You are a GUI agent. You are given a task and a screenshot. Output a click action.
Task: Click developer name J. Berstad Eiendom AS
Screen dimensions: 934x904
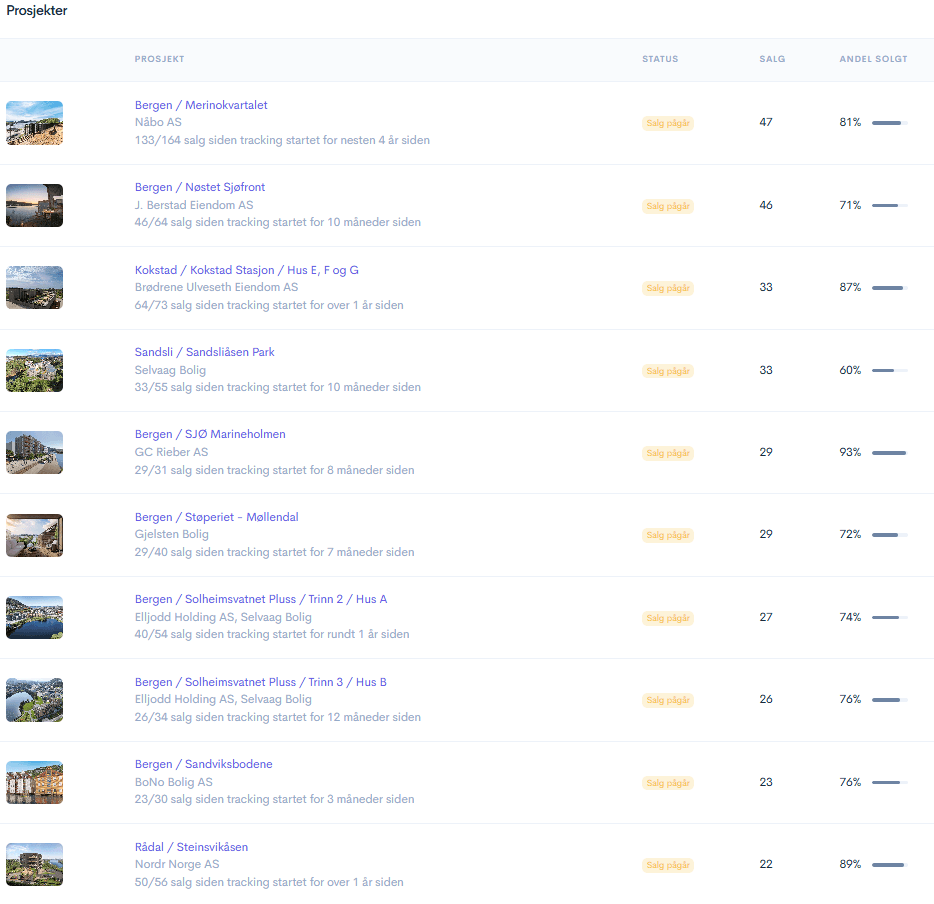(194, 205)
